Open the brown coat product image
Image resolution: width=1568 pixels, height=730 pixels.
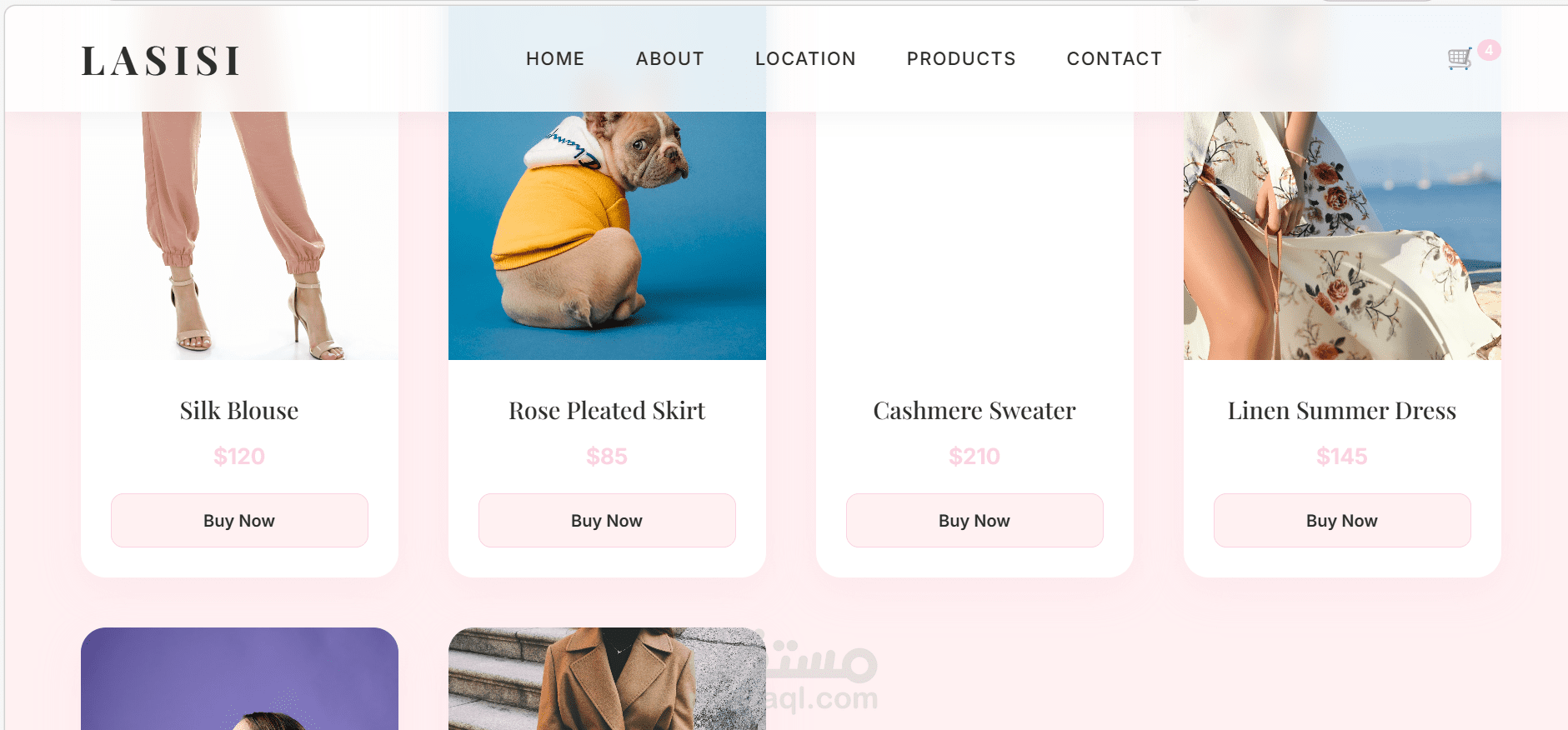pos(607,678)
